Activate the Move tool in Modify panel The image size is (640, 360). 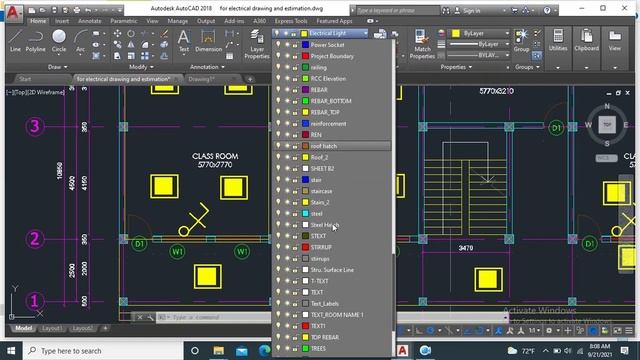coord(117,33)
